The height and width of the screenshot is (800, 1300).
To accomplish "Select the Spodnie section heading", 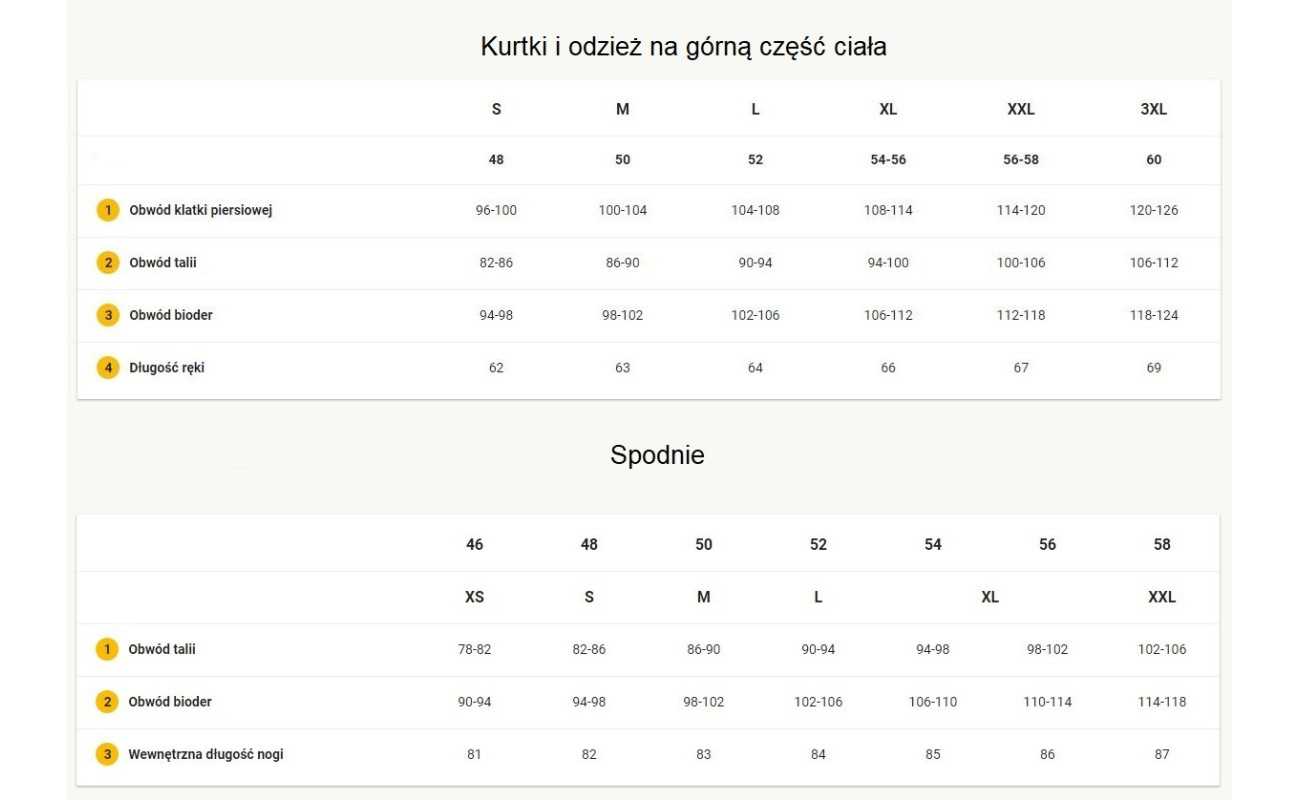I will pyautogui.click(x=657, y=455).
